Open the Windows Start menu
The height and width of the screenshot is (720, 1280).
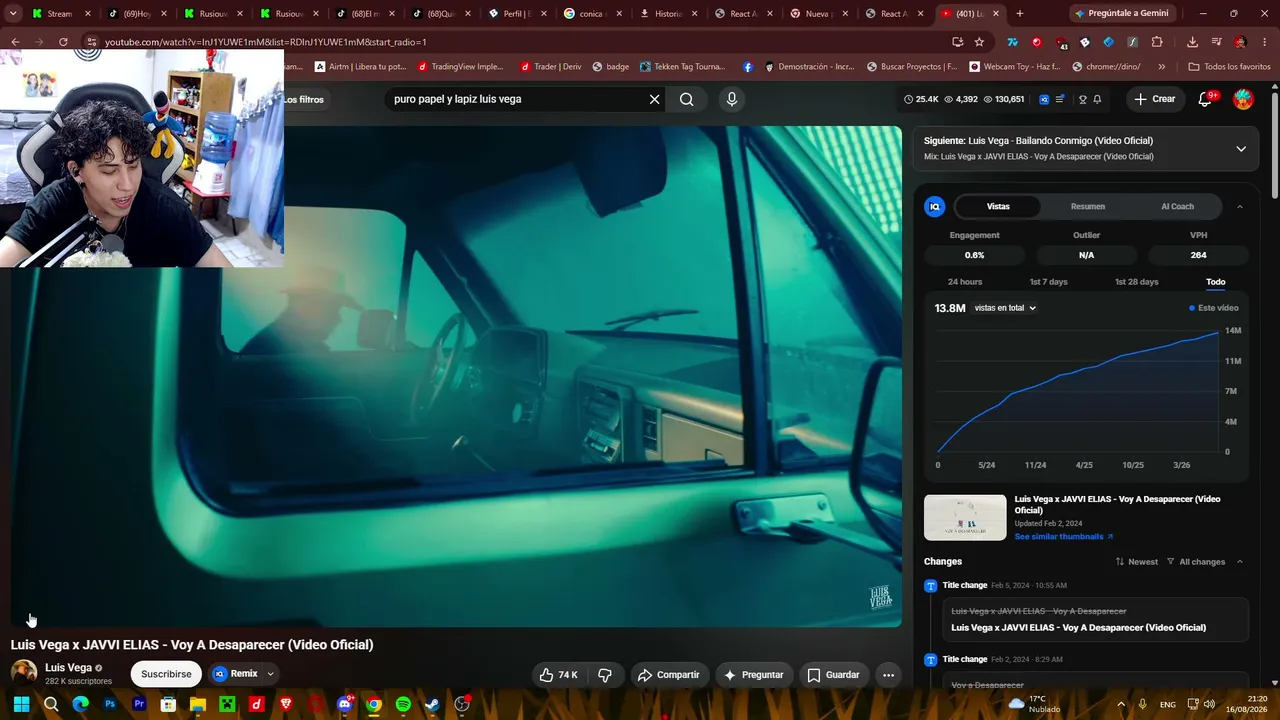21,704
